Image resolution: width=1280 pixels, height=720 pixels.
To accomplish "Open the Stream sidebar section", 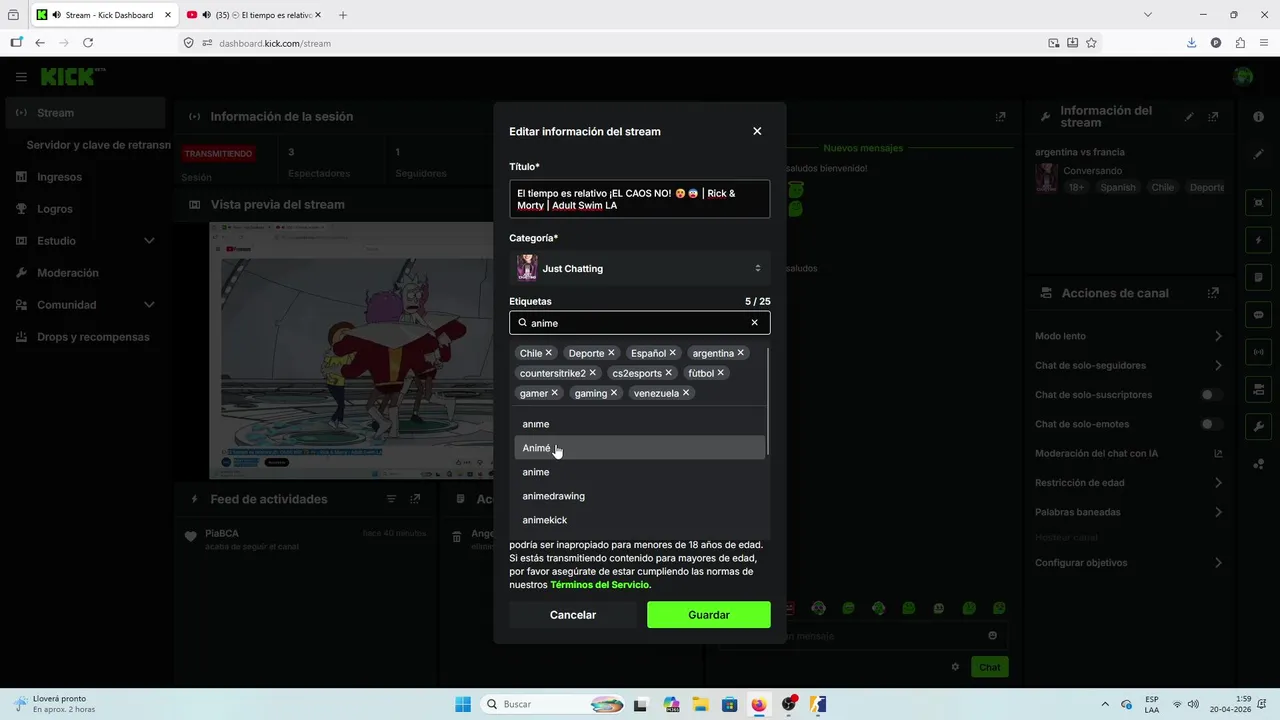I will click(x=85, y=113).
